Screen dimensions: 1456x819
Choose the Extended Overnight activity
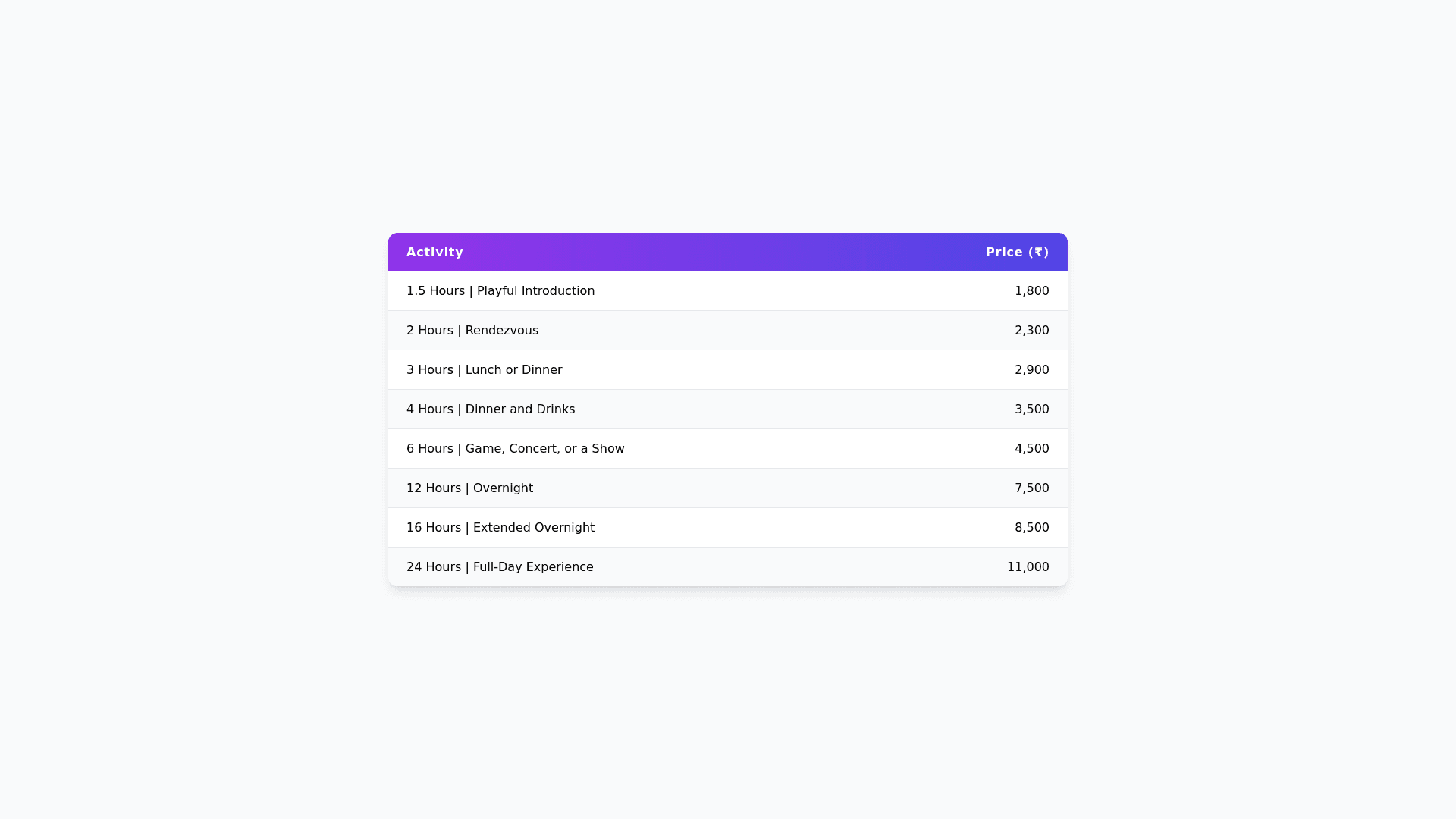(533, 528)
